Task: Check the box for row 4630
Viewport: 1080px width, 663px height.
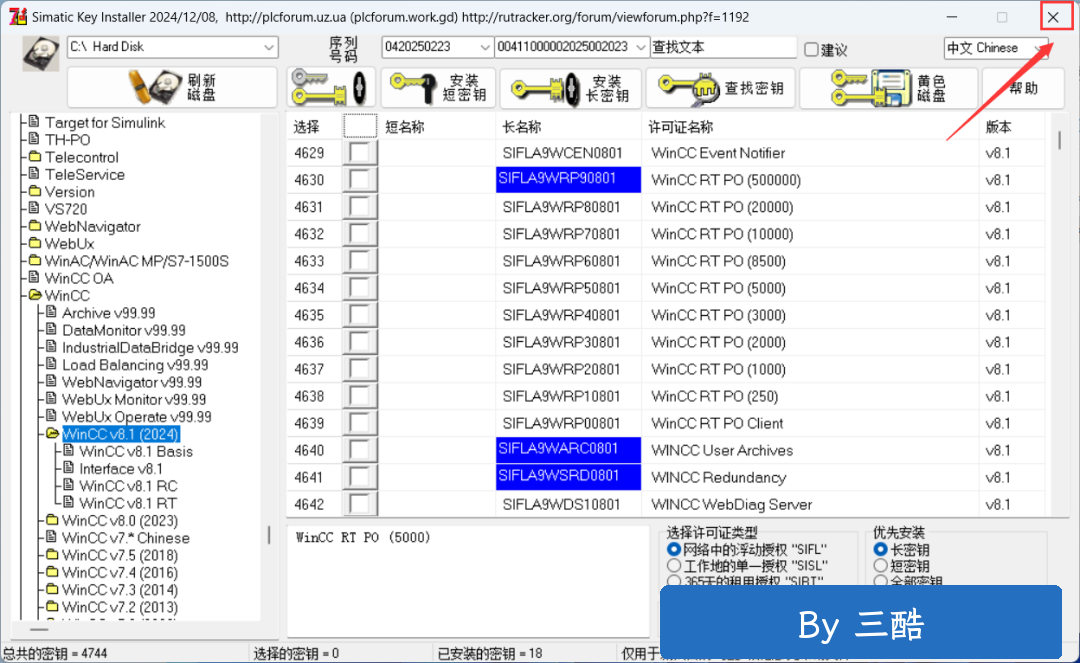Action: tap(360, 180)
